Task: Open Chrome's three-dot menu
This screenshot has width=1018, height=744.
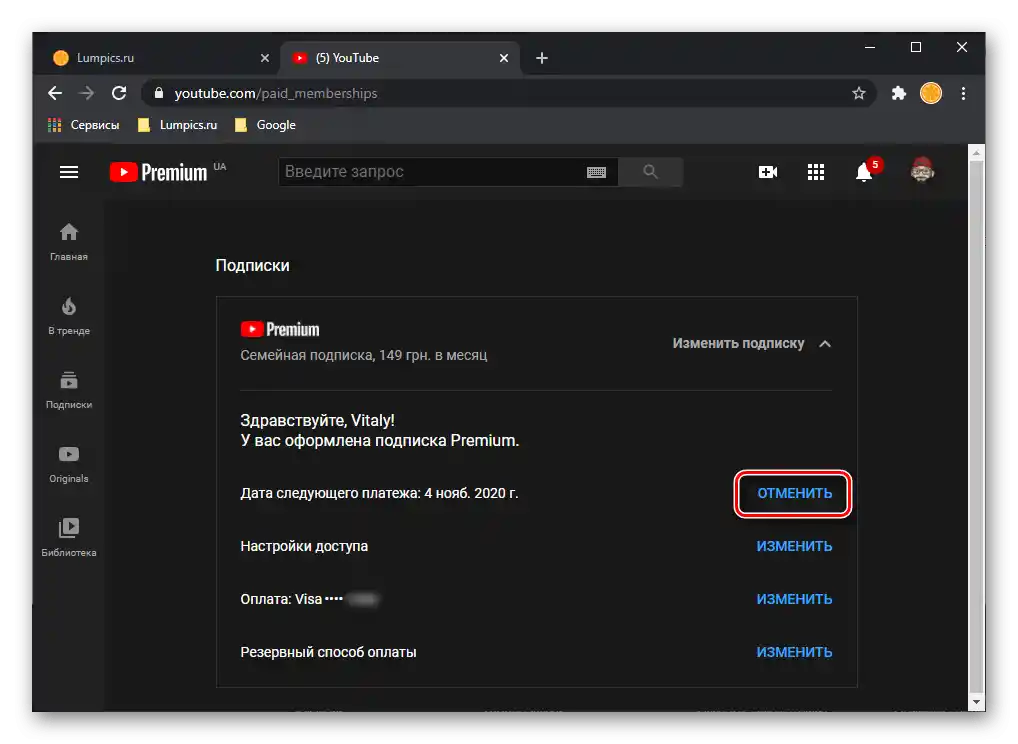Action: pos(963,93)
